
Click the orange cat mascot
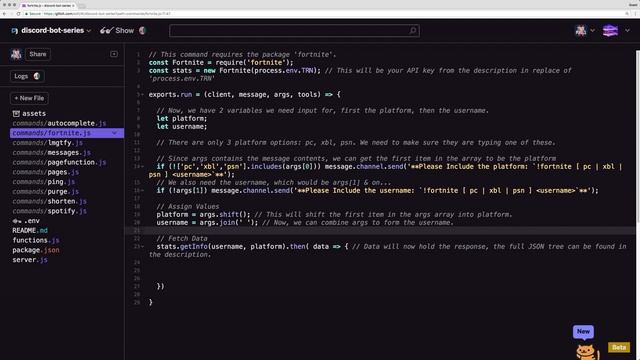[587, 352]
